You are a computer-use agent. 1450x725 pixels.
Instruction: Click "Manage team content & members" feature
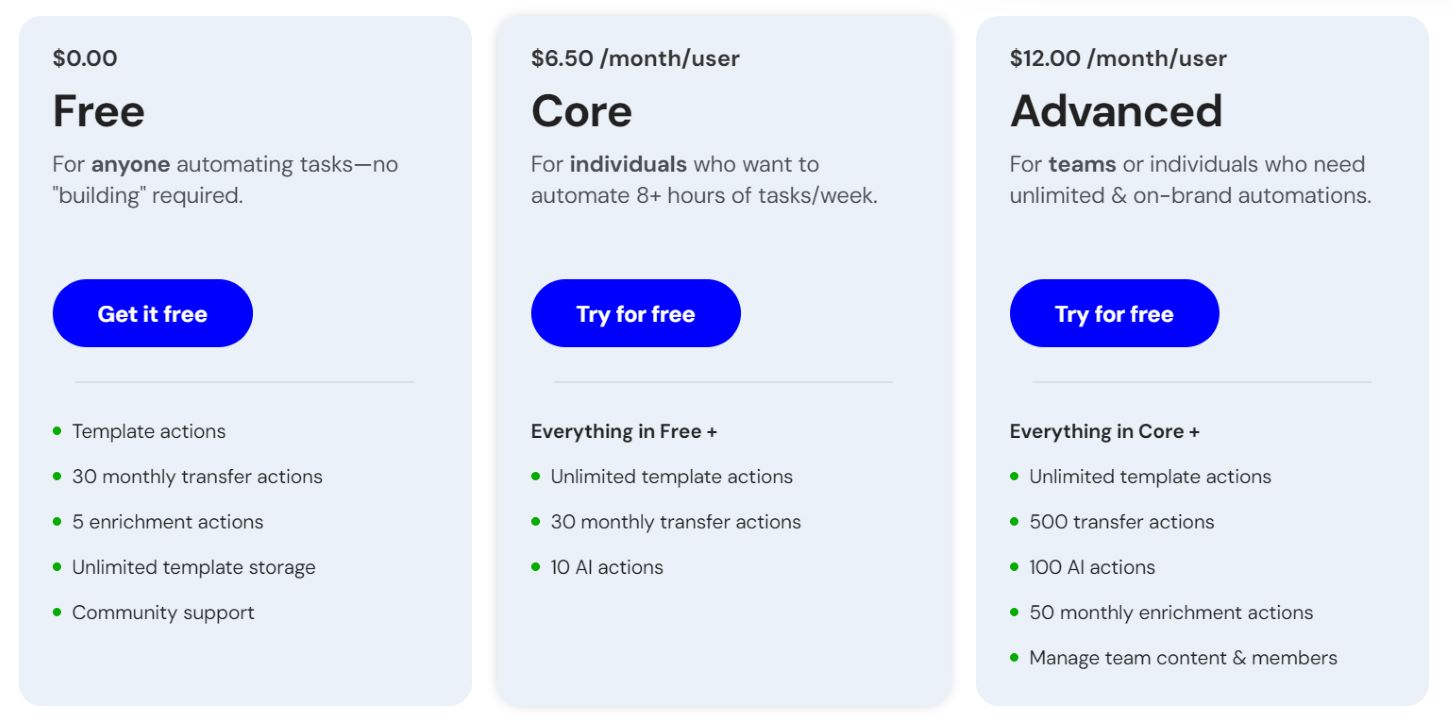1183,657
